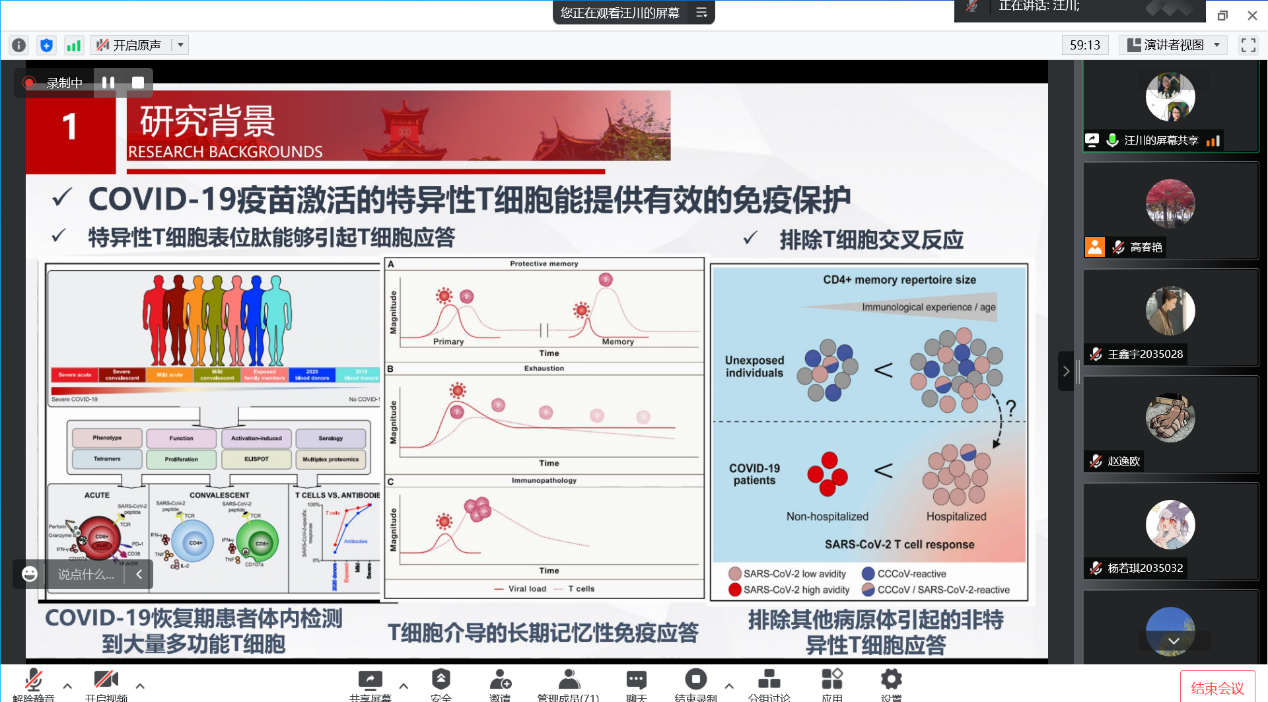The width and height of the screenshot is (1268, 702).
Task: Open the speaker view (演讲者视图) dropdown
Action: tap(1173, 45)
